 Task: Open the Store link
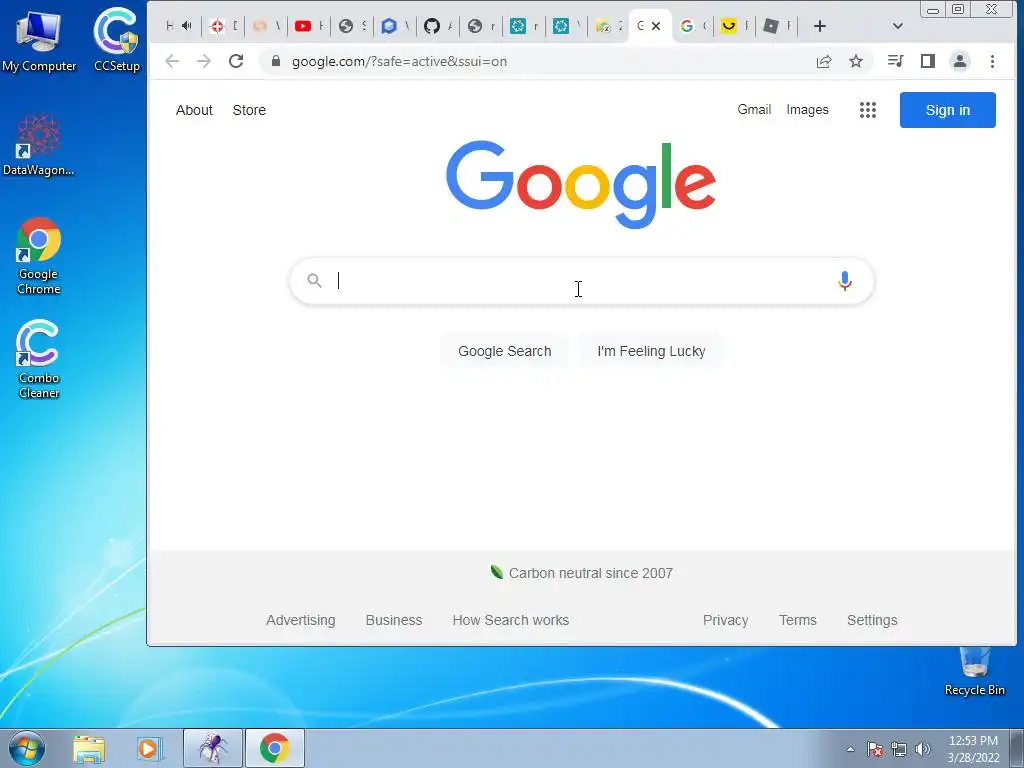pyautogui.click(x=249, y=110)
